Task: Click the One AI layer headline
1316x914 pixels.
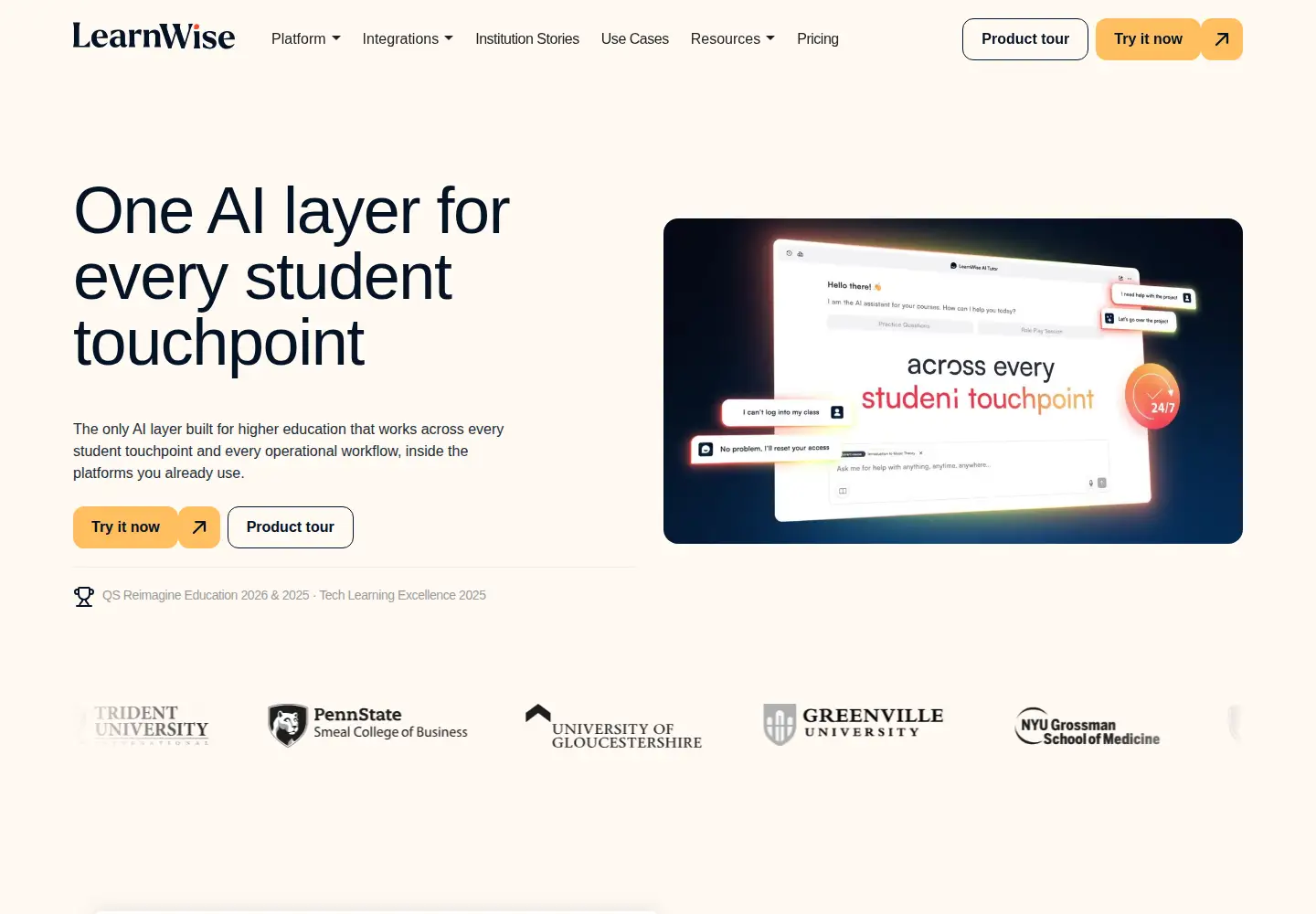Action: tap(292, 277)
